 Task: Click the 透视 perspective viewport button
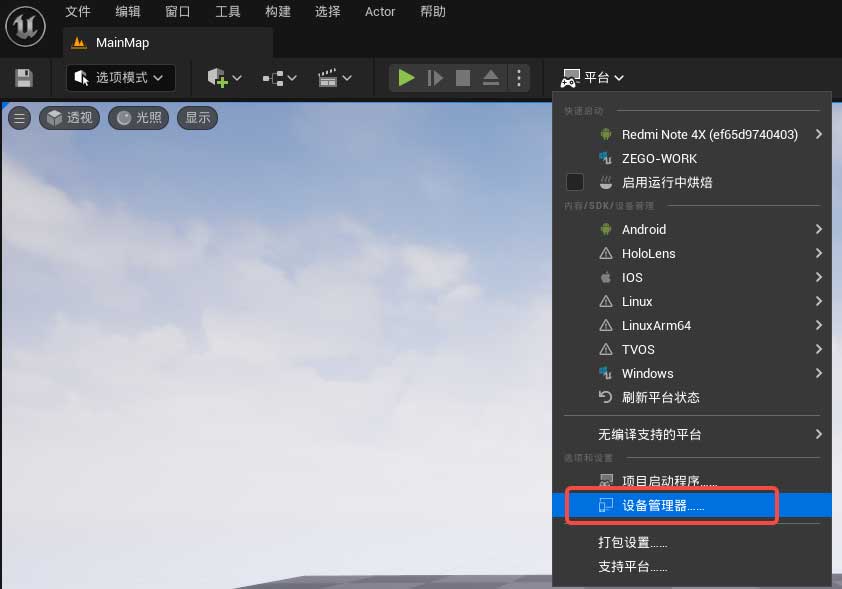tap(69, 118)
